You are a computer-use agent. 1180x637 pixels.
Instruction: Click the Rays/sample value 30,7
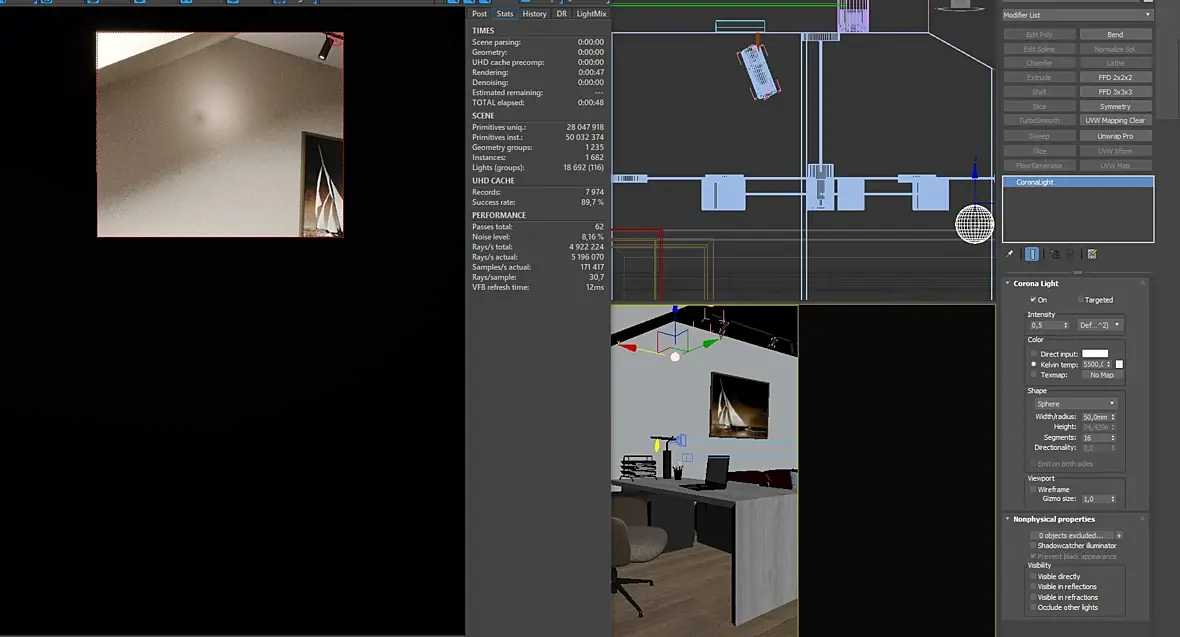point(596,278)
